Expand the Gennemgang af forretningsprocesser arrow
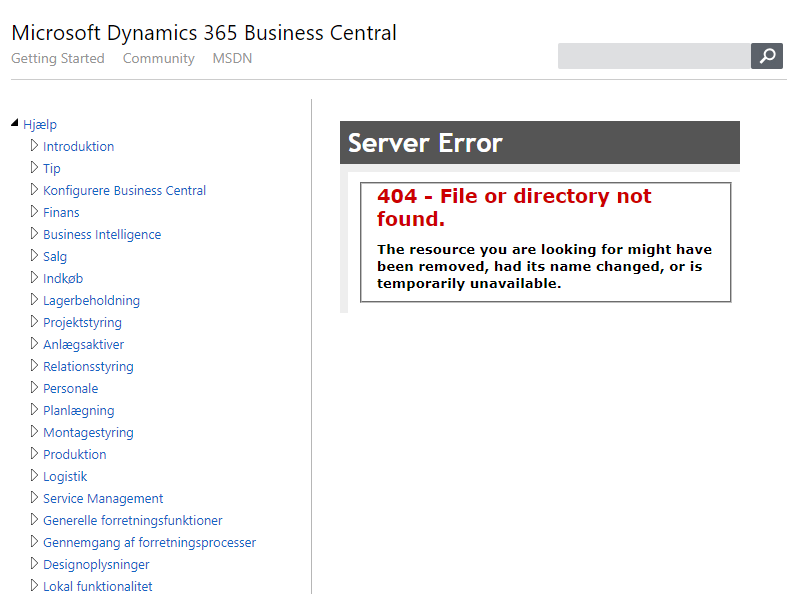 coord(34,541)
